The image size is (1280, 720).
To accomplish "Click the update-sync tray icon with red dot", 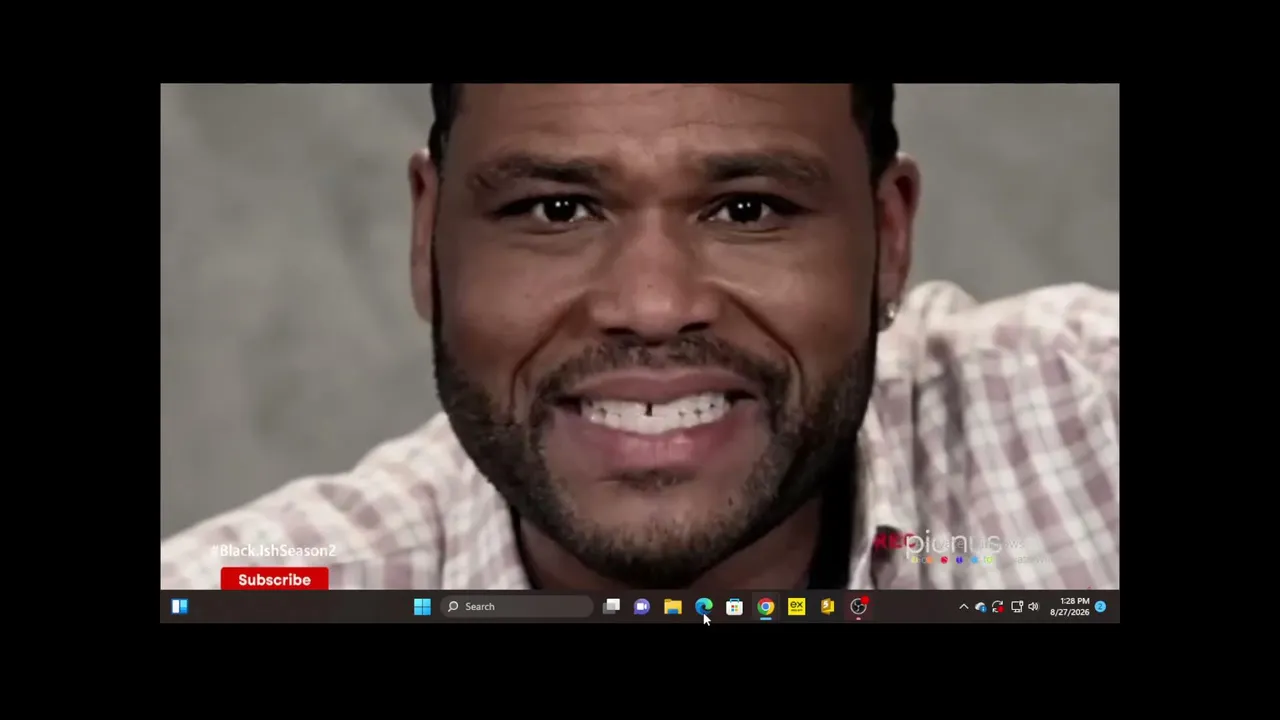I will point(998,606).
